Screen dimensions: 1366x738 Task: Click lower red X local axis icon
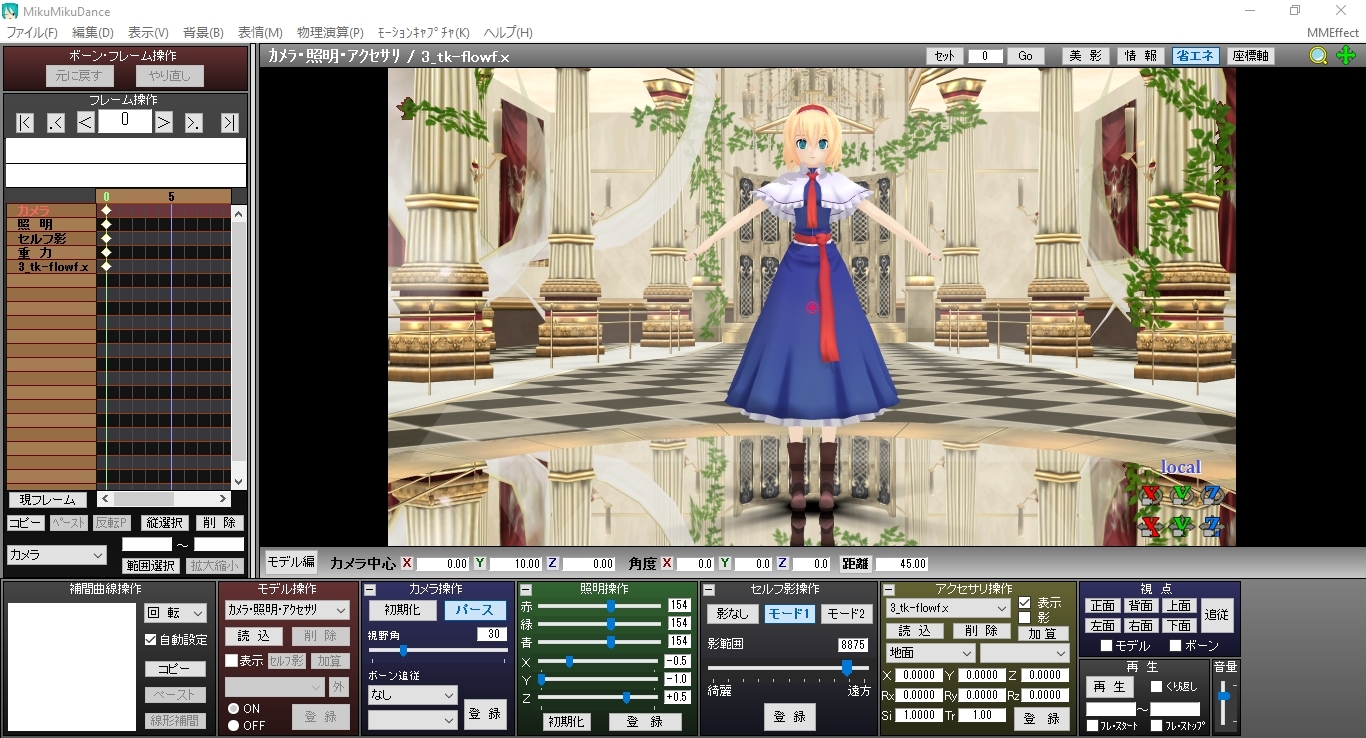pos(1151,525)
